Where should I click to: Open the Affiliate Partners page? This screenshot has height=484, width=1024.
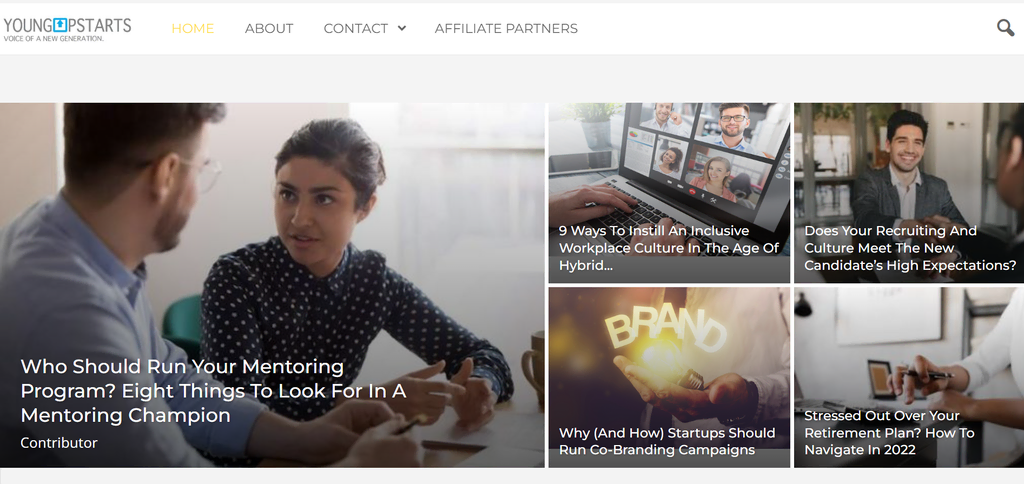[506, 28]
